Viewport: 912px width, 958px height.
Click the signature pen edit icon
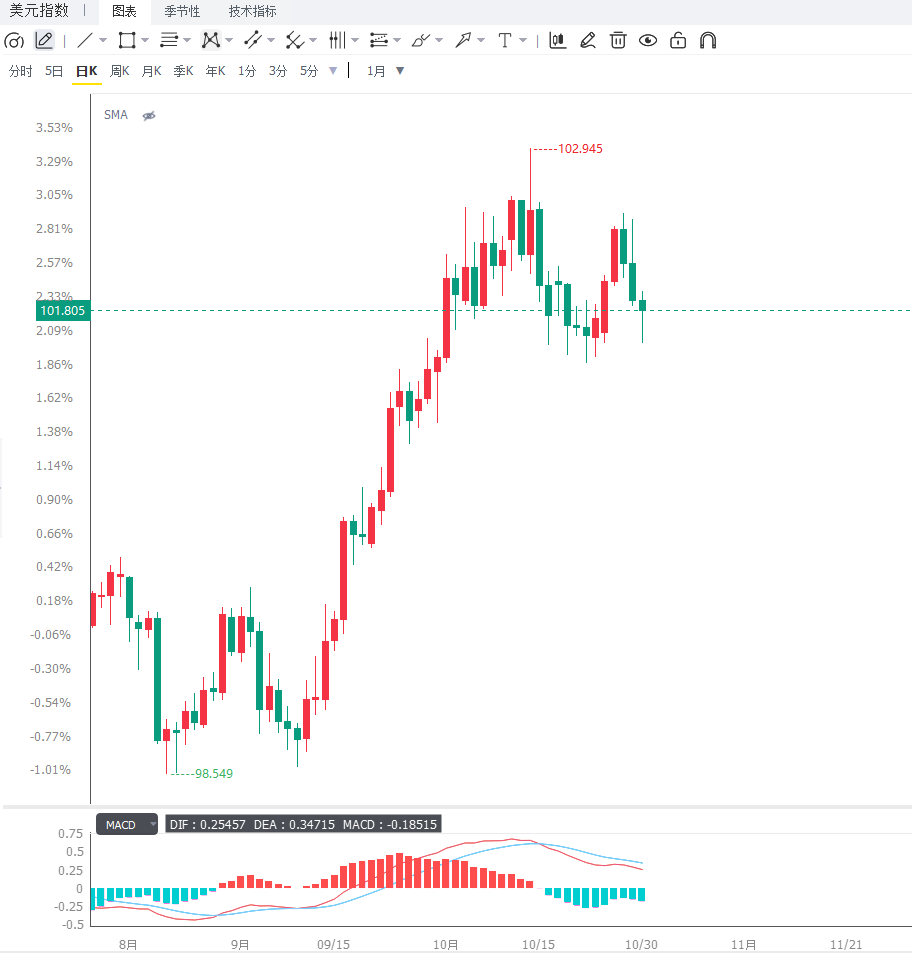coord(588,41)
